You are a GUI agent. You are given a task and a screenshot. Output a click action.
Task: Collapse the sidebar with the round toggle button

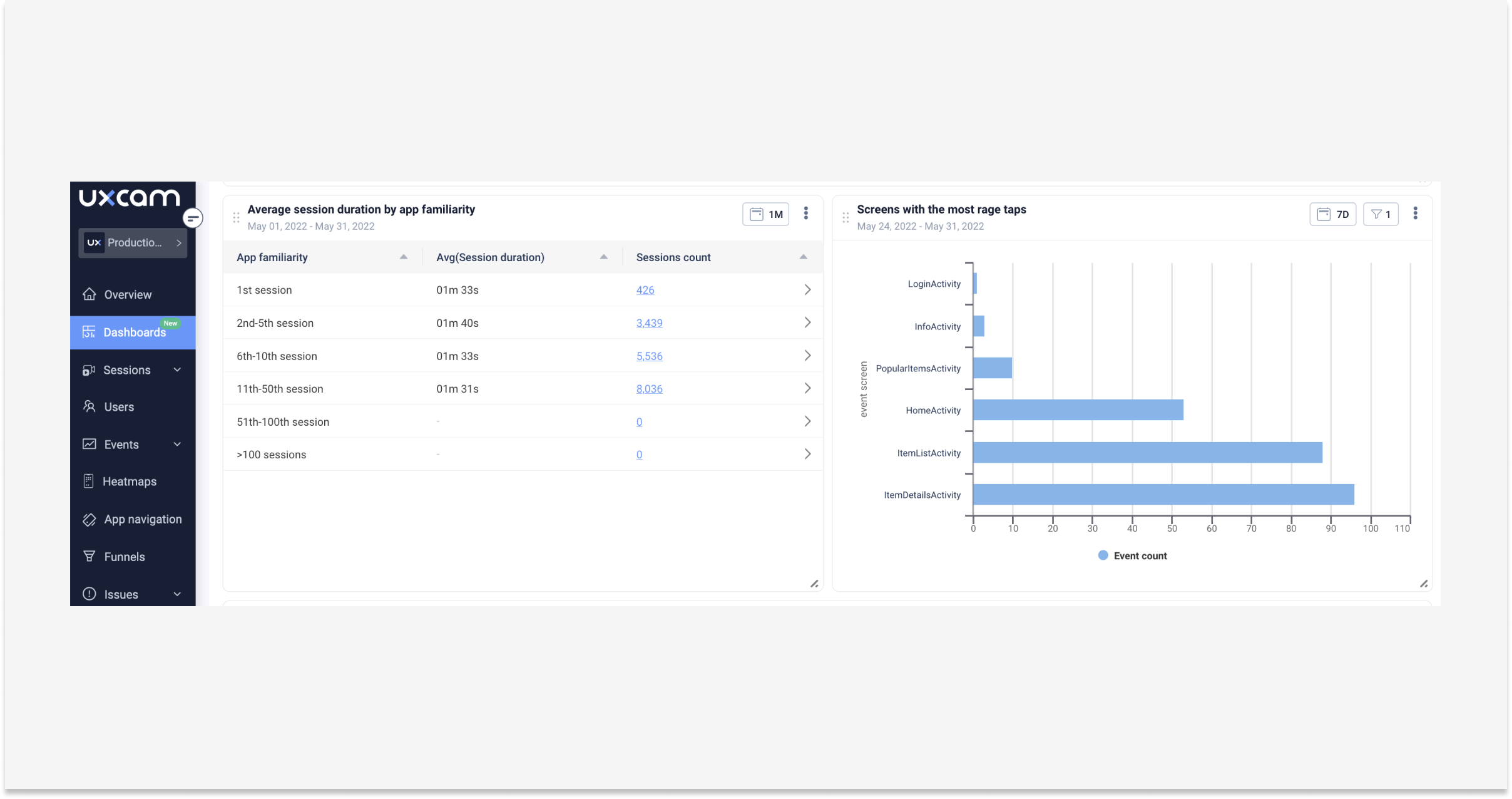click(x=193, y=218)
